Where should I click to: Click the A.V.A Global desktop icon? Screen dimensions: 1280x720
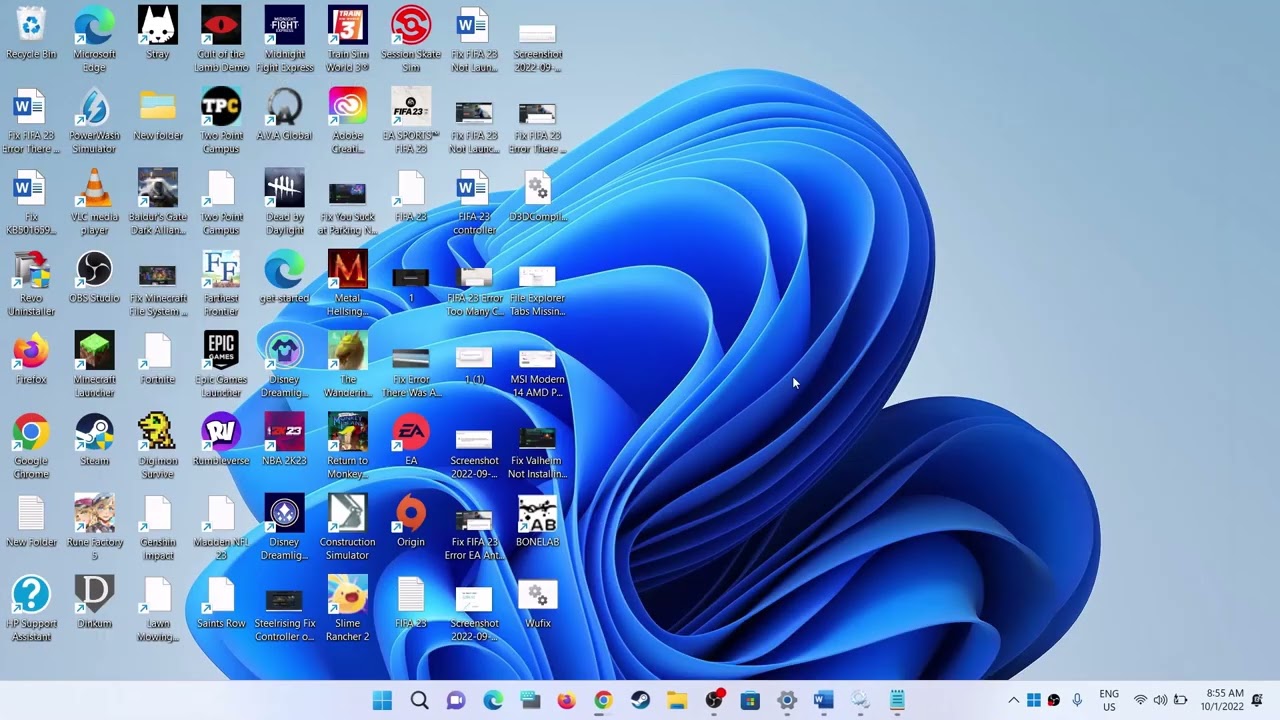(x=284, y=114)
